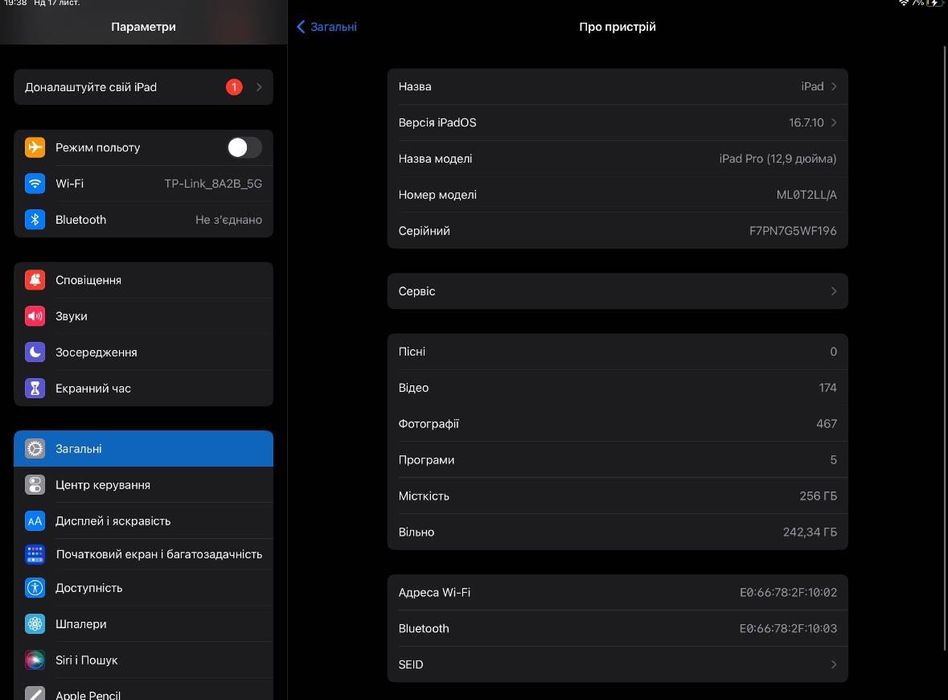This screenshot has width=948, height=700.
Task: Expand Доналаштуйте свій iPad chevron
Action: [259, 87]
